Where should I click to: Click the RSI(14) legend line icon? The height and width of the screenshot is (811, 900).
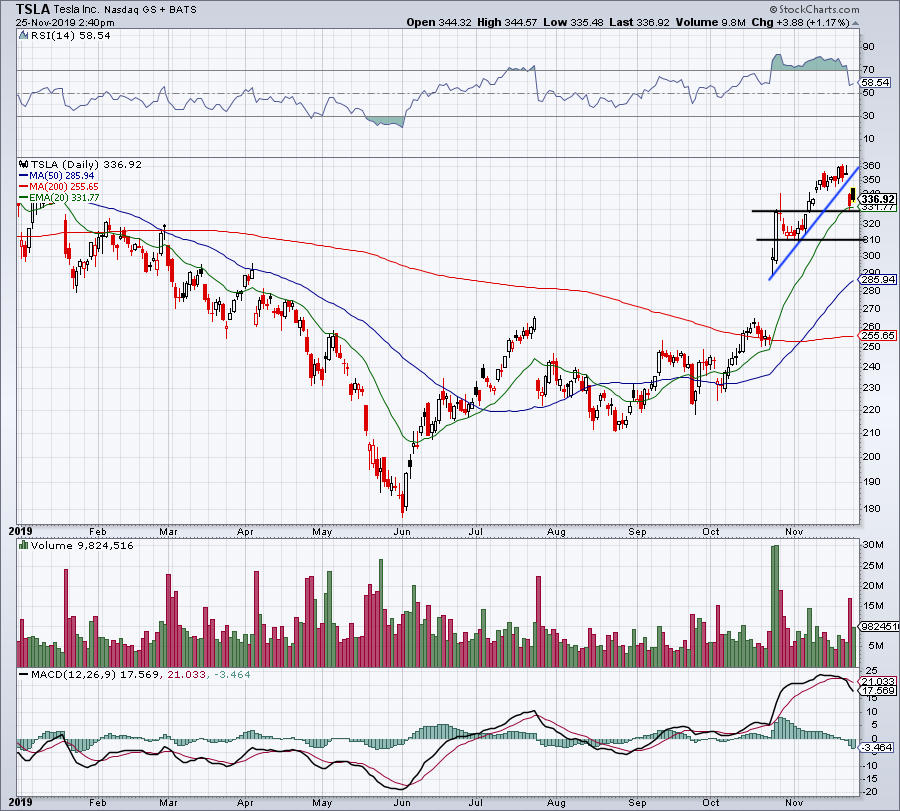[x=23, y=36]
